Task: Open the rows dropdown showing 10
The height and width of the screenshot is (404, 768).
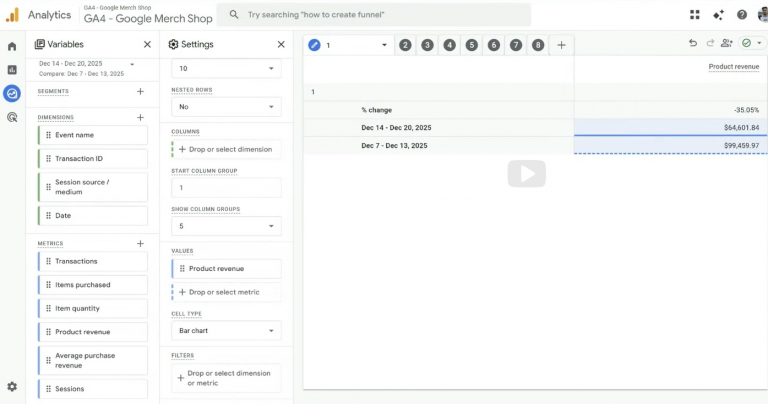Action: pos(226,68)
